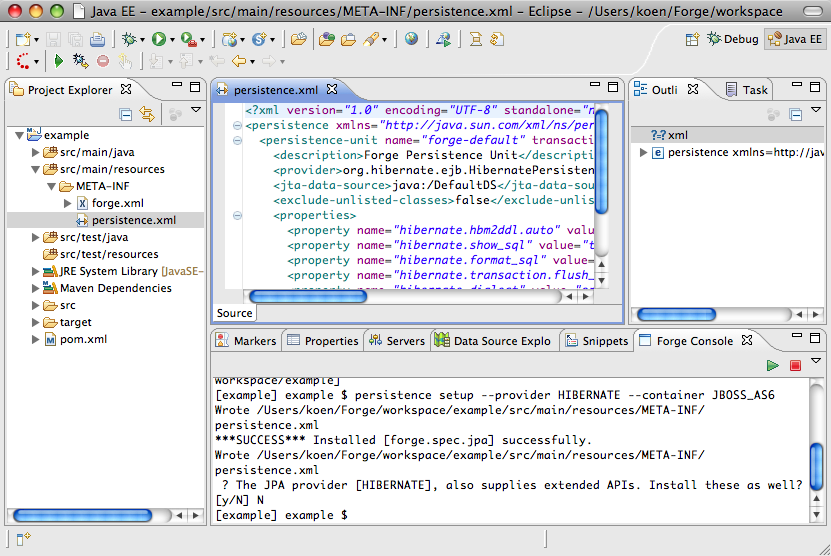The height and width of the screenshot is (556, 831).
Task: Click the bug with arrow toolbar icon
Action: click(x=81, y=61)
